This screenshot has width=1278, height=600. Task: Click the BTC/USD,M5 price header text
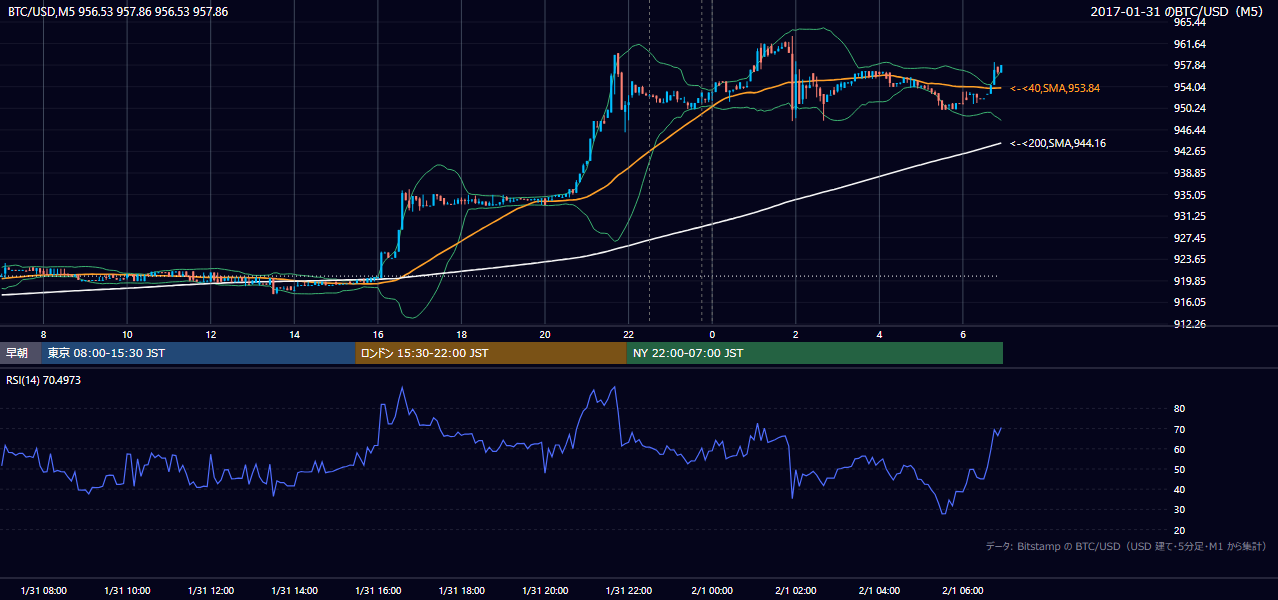(118, 12)
